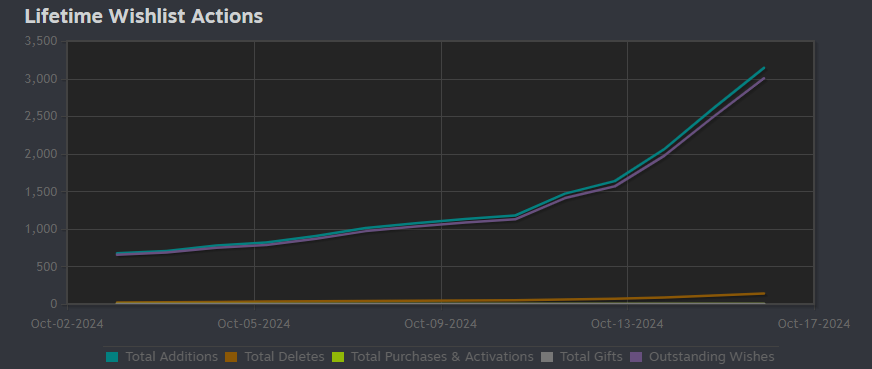Click the gray Total Gifts legend swatch
The width and height of the screenshot is (872, 369).
point(547,357)
